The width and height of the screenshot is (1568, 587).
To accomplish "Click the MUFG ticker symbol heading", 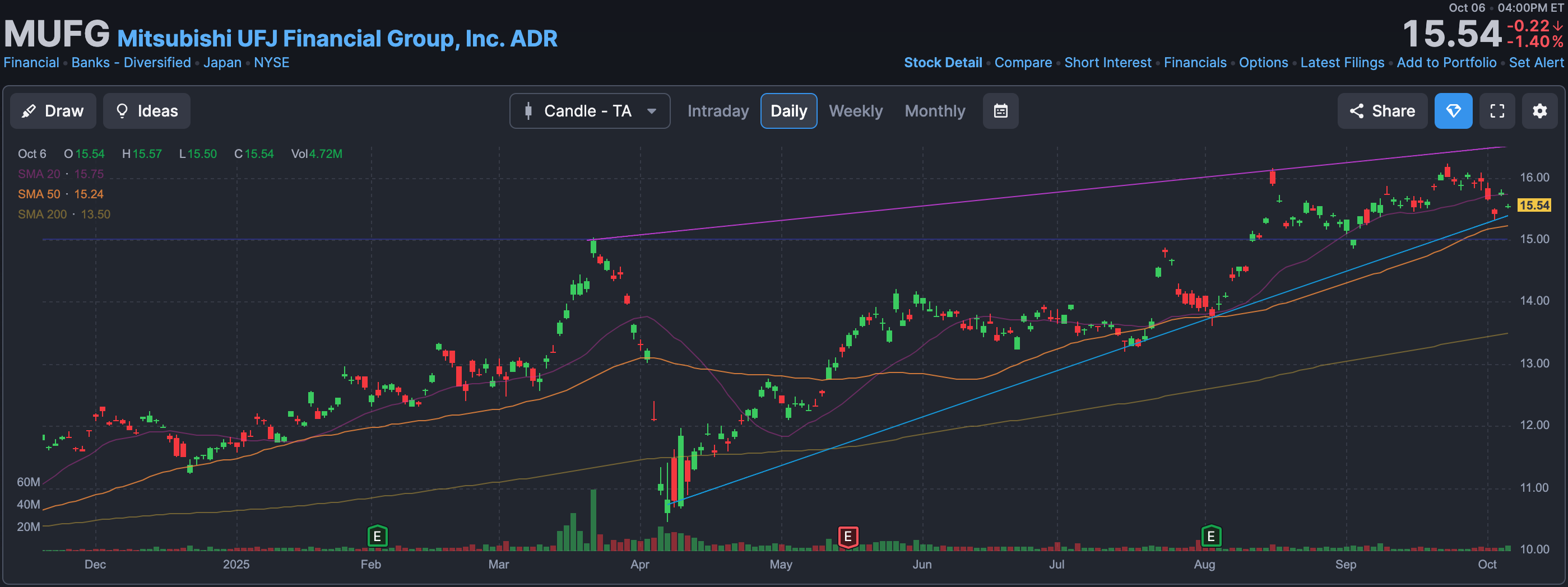I will (x=57, y=34).
